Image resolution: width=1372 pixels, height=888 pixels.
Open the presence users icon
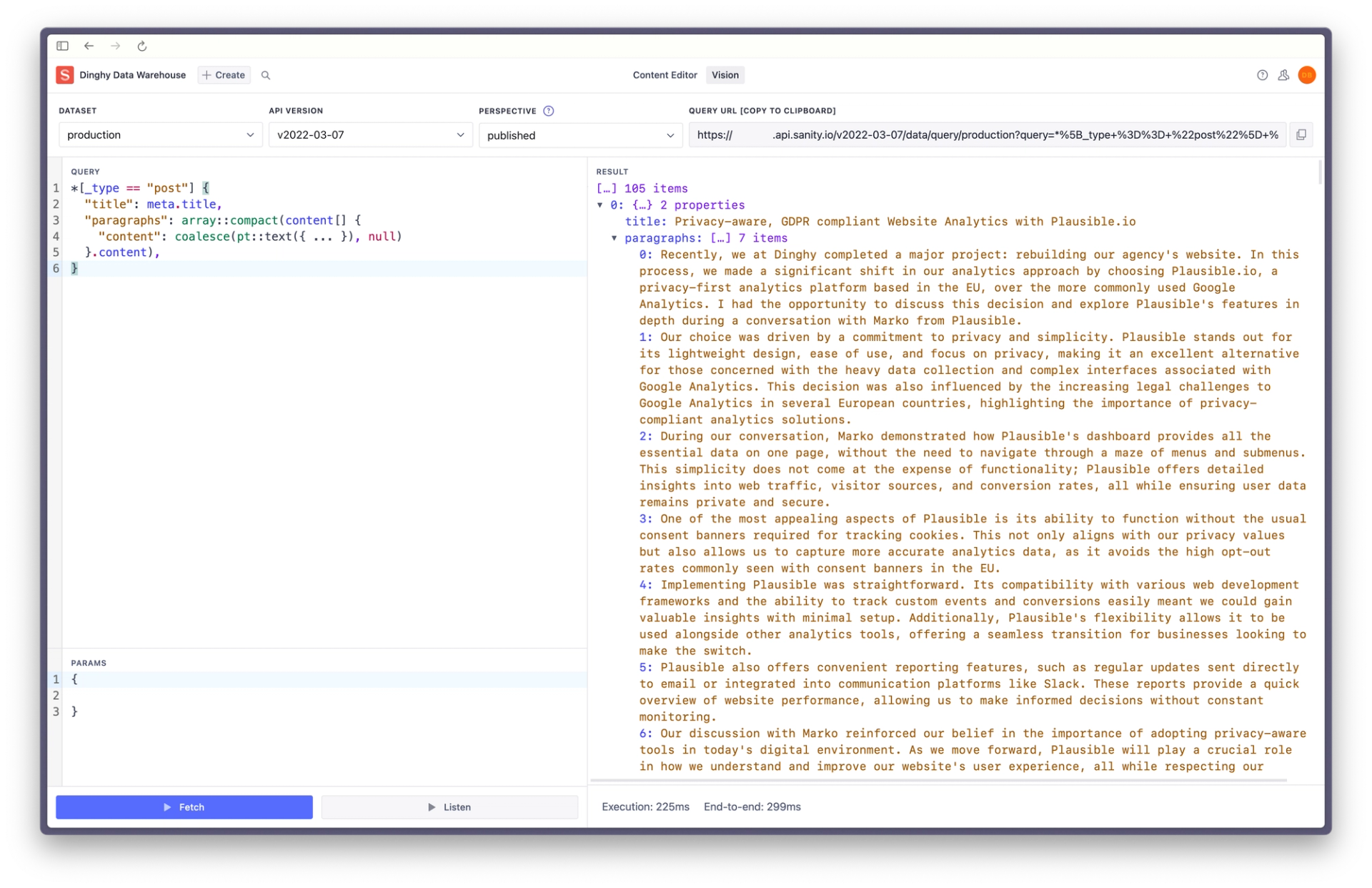point(1283,75)
